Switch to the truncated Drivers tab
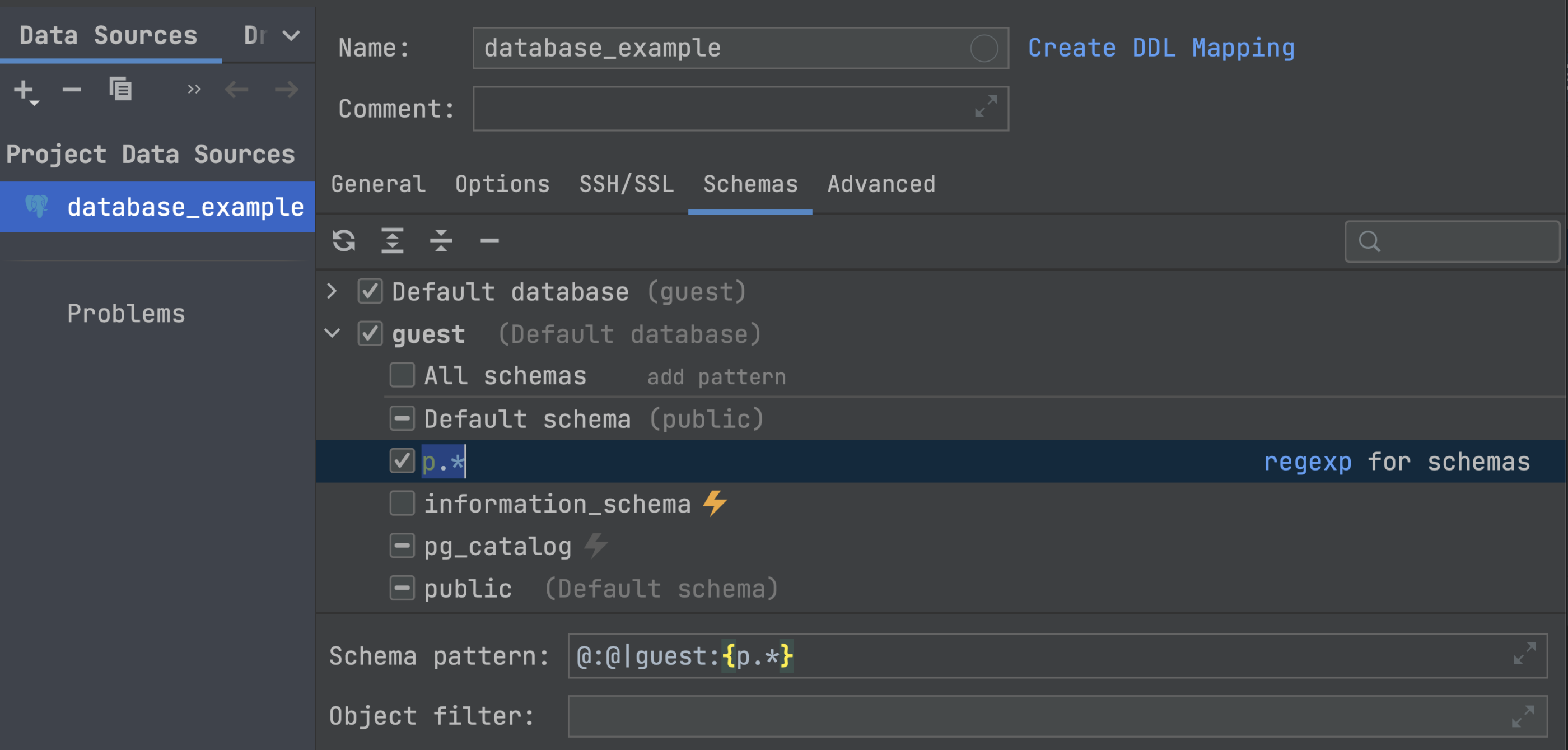This screenshot has height=750, width=1568. click(255, 35)
